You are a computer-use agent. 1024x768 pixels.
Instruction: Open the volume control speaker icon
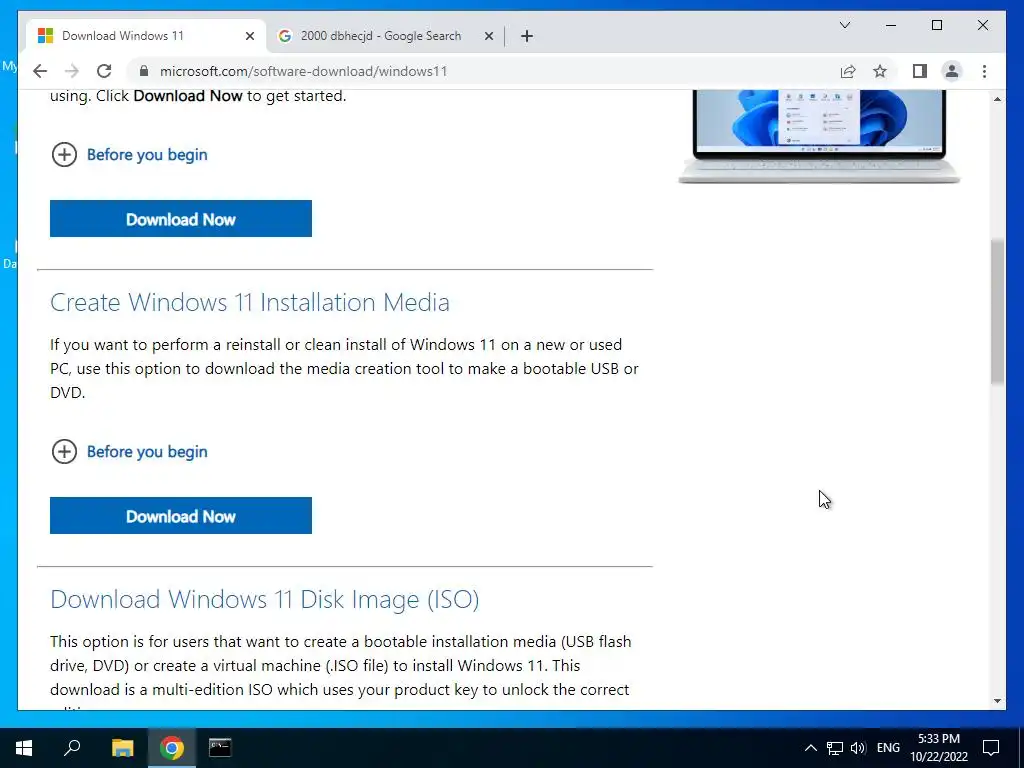(858, 748)
